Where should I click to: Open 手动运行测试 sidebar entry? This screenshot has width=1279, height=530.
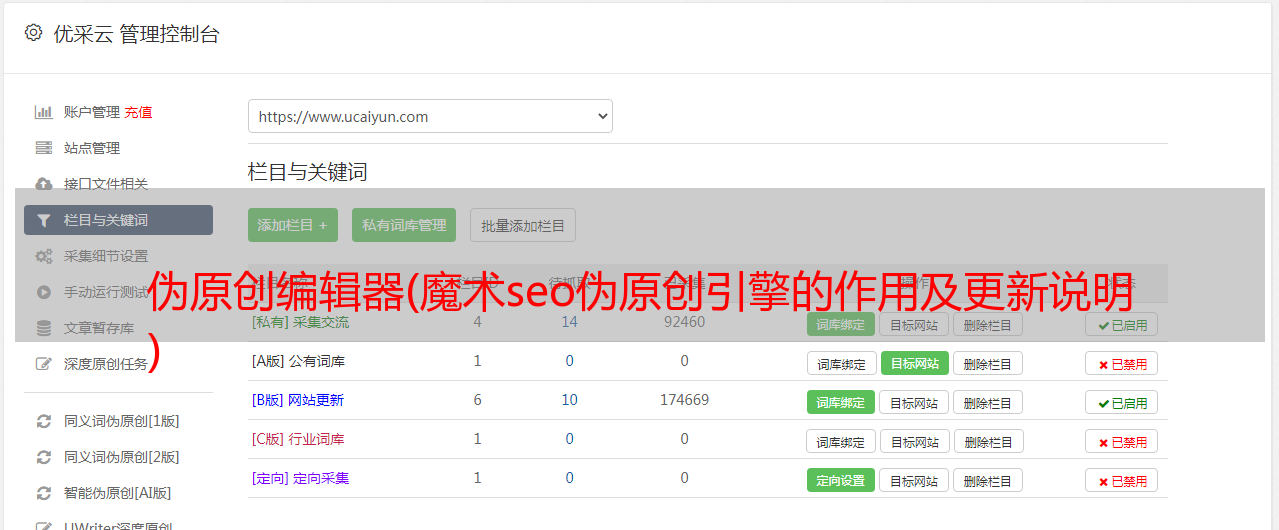point(106,292)
